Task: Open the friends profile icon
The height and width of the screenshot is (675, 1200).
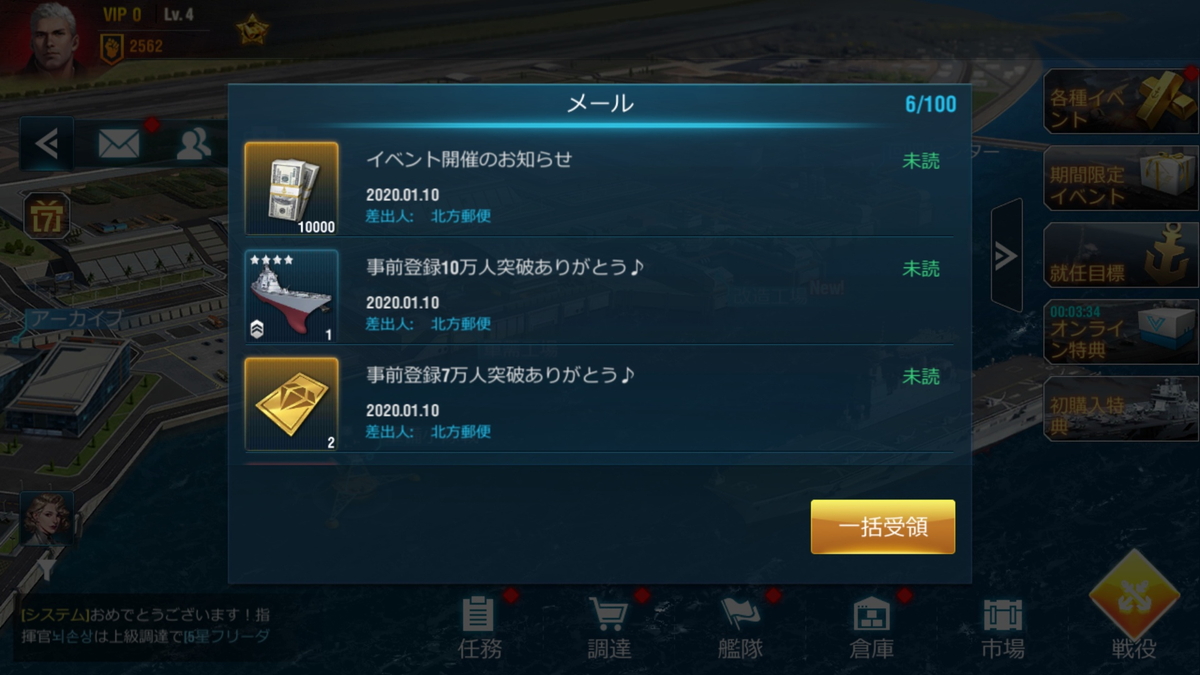Action: pos(192,145)
